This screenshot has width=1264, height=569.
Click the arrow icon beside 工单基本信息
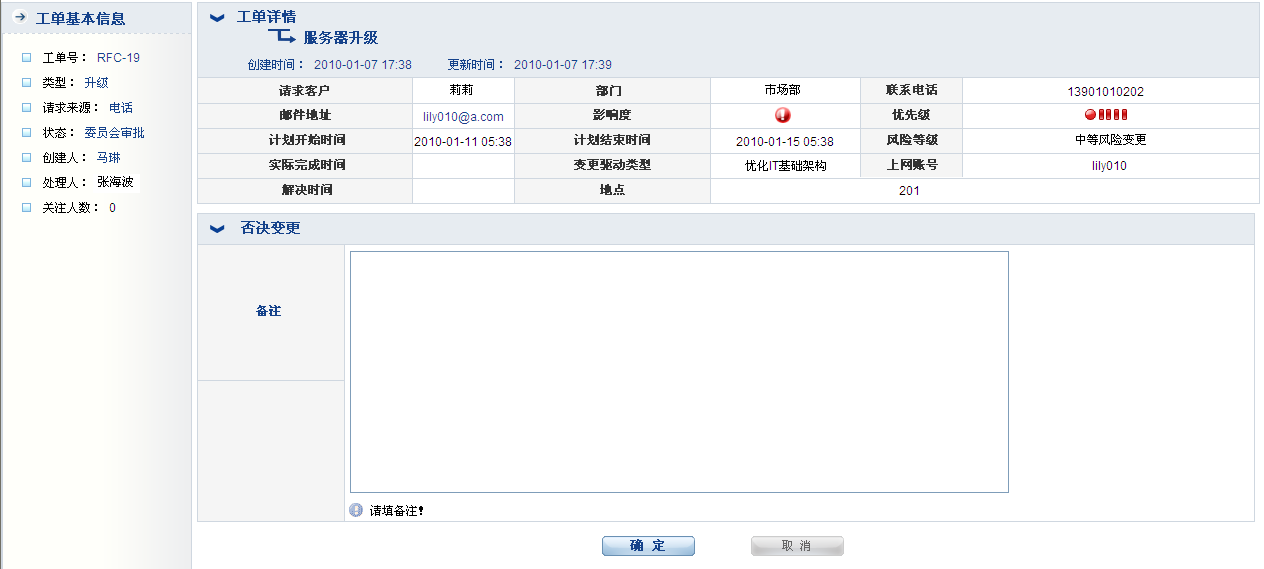(20, 18)
